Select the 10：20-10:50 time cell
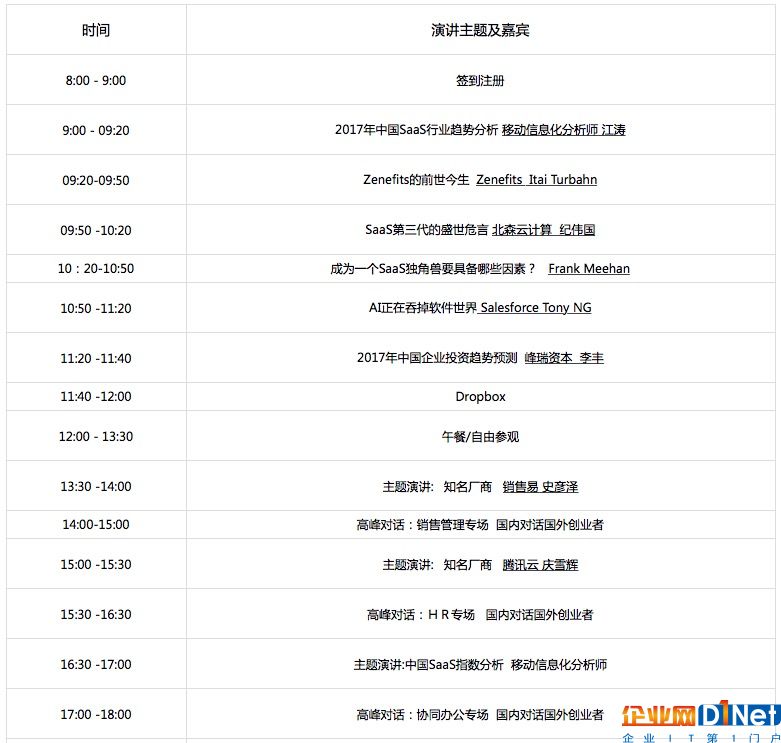Image resolution: width=781 pixels, height=743 pixels. pyautogui.click(x=96, y=268)
